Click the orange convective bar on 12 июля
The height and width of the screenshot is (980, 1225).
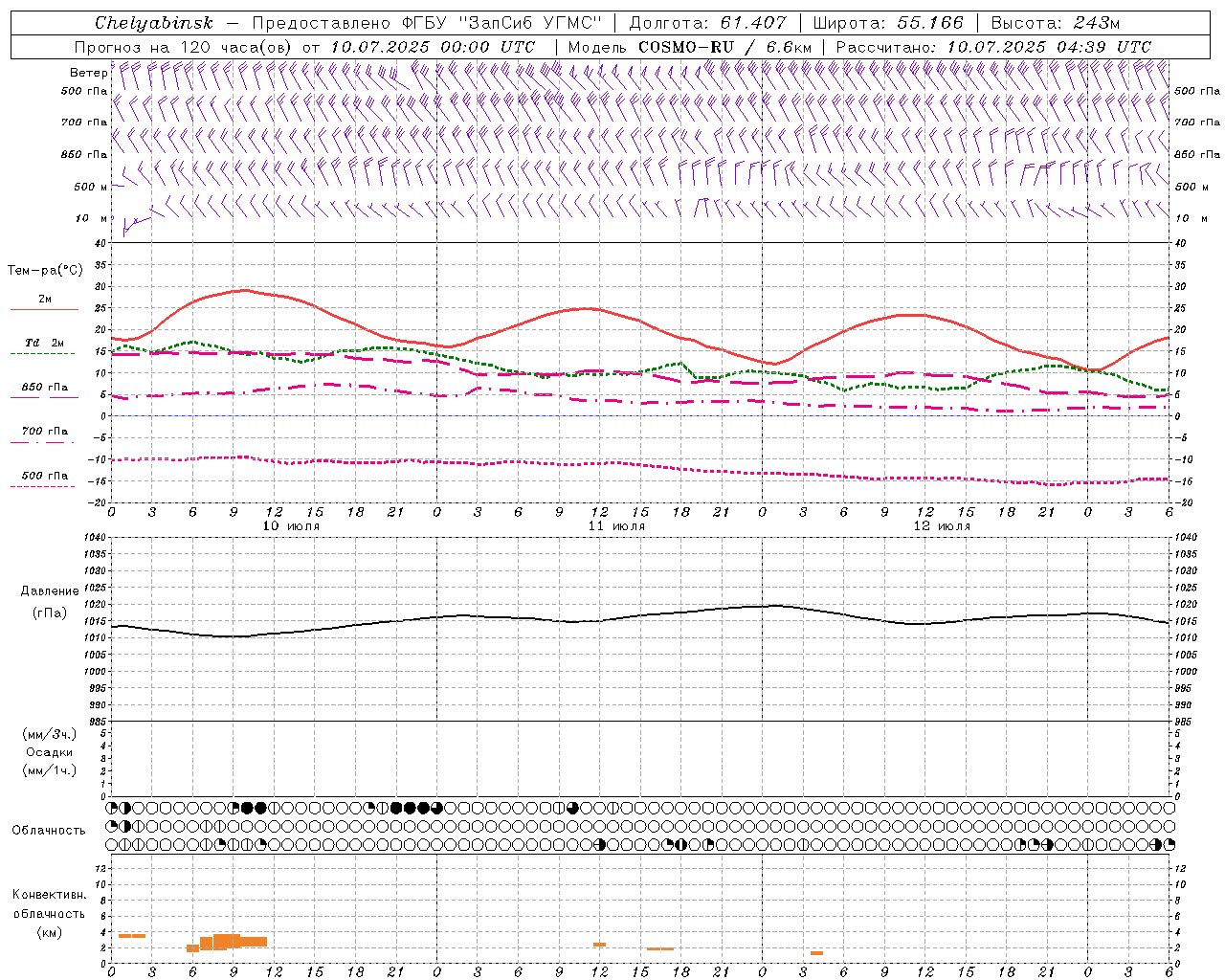pos(816,953)
